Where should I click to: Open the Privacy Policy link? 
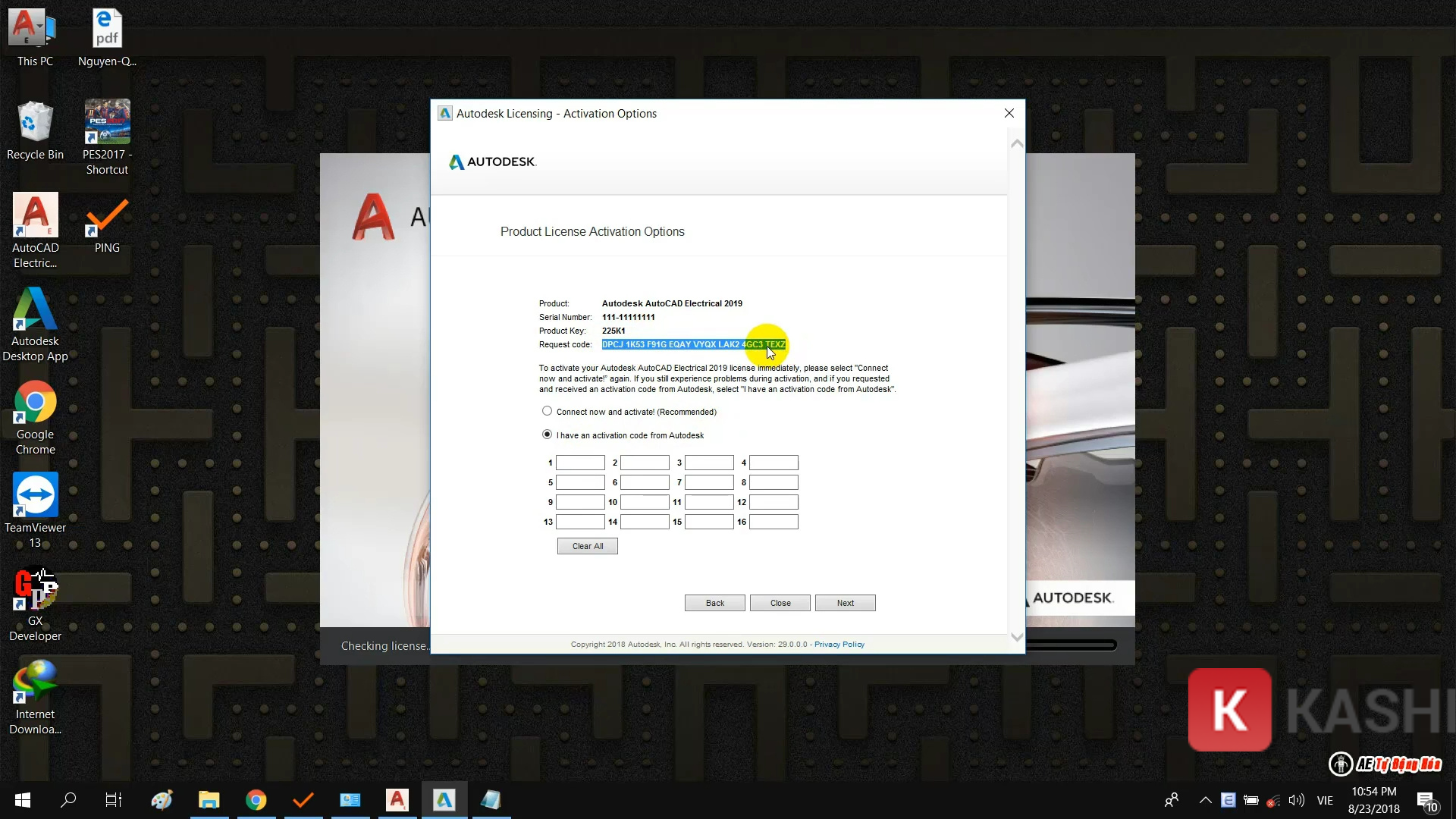coord(839,645)
